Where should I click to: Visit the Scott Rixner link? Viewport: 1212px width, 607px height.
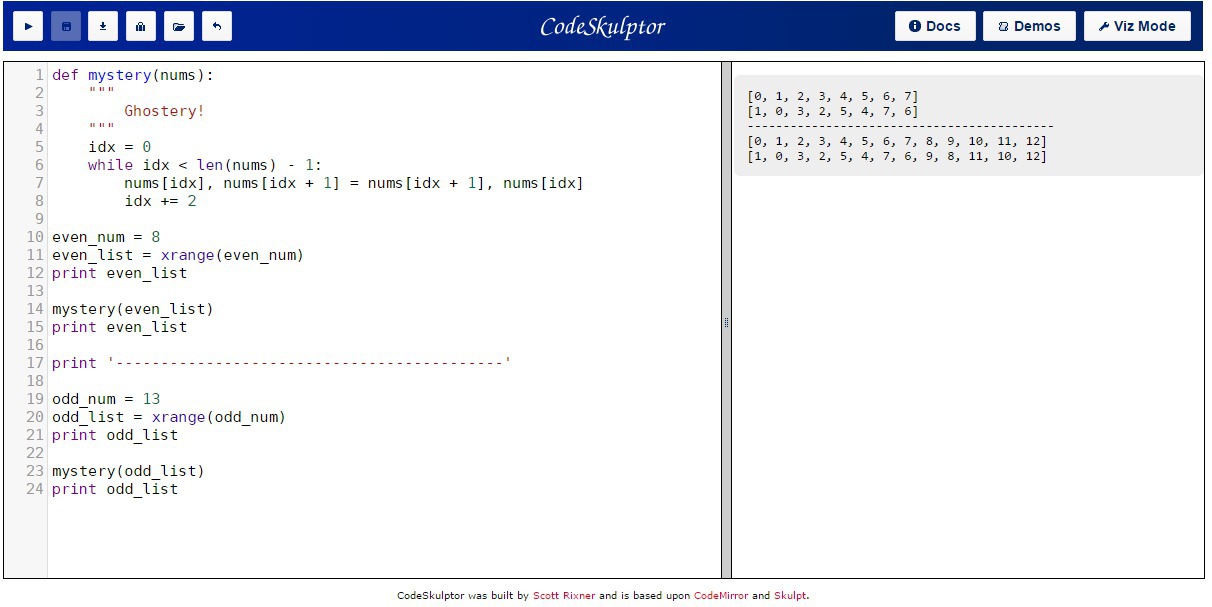(564, 596)
